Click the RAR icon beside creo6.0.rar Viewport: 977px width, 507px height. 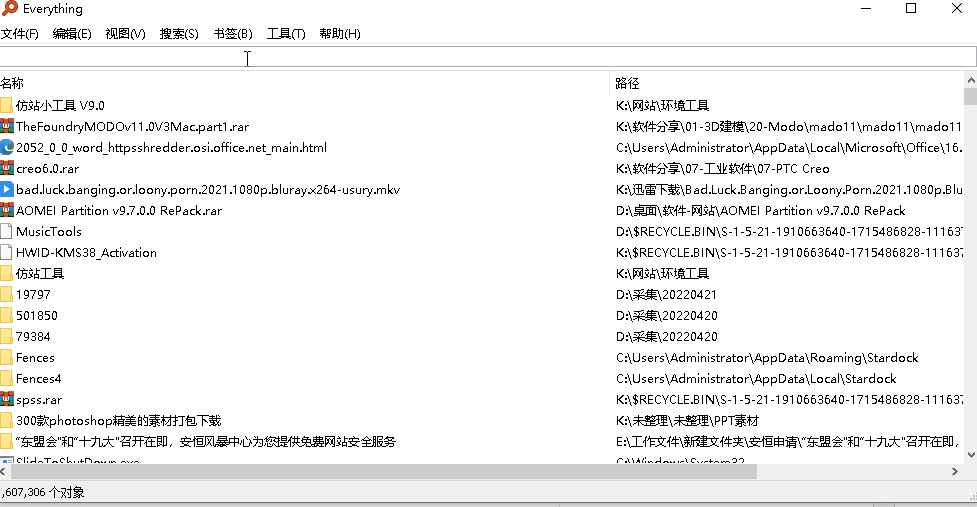point(6,168)
